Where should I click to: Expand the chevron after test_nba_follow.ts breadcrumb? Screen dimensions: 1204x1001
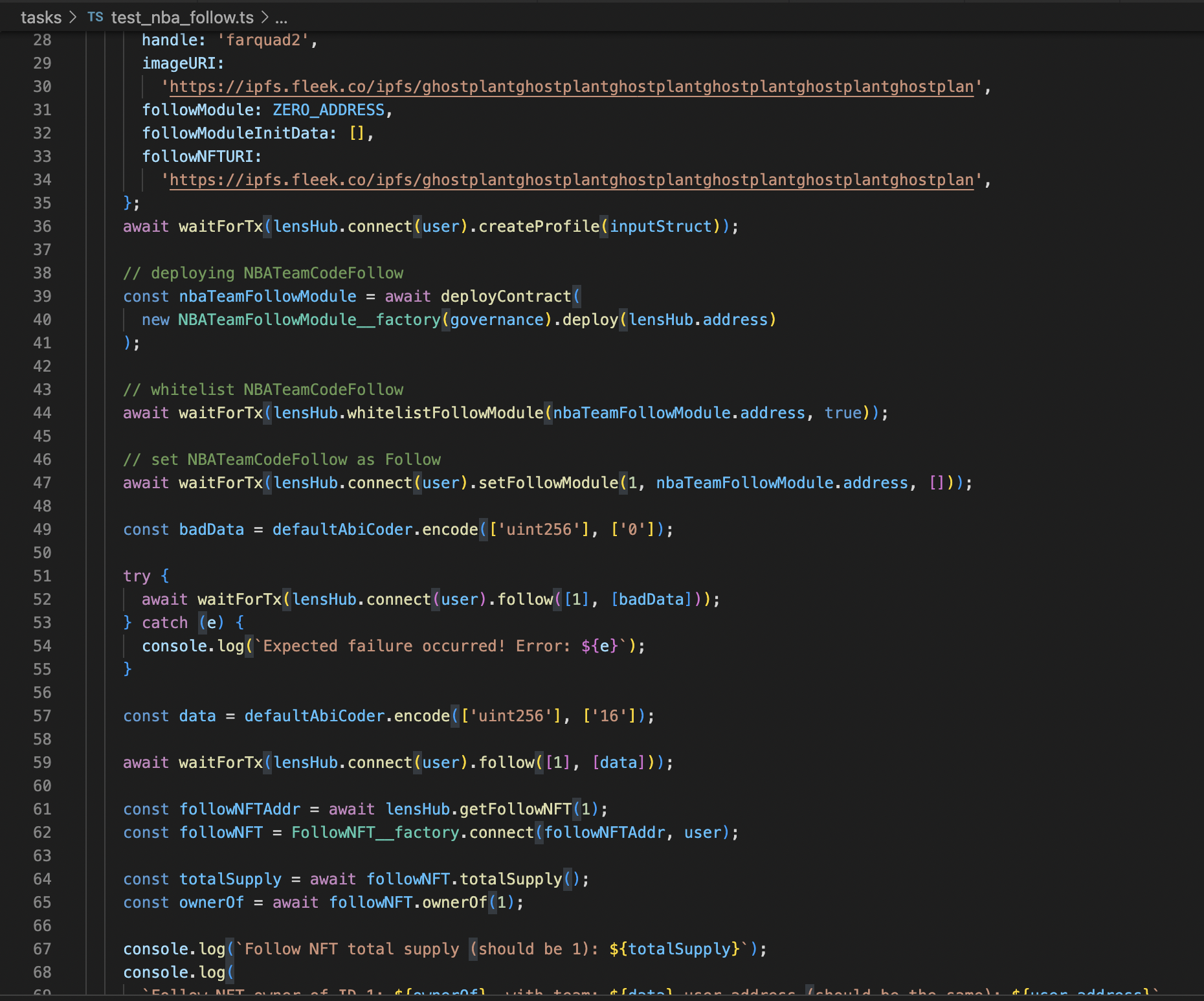point(264,17)
